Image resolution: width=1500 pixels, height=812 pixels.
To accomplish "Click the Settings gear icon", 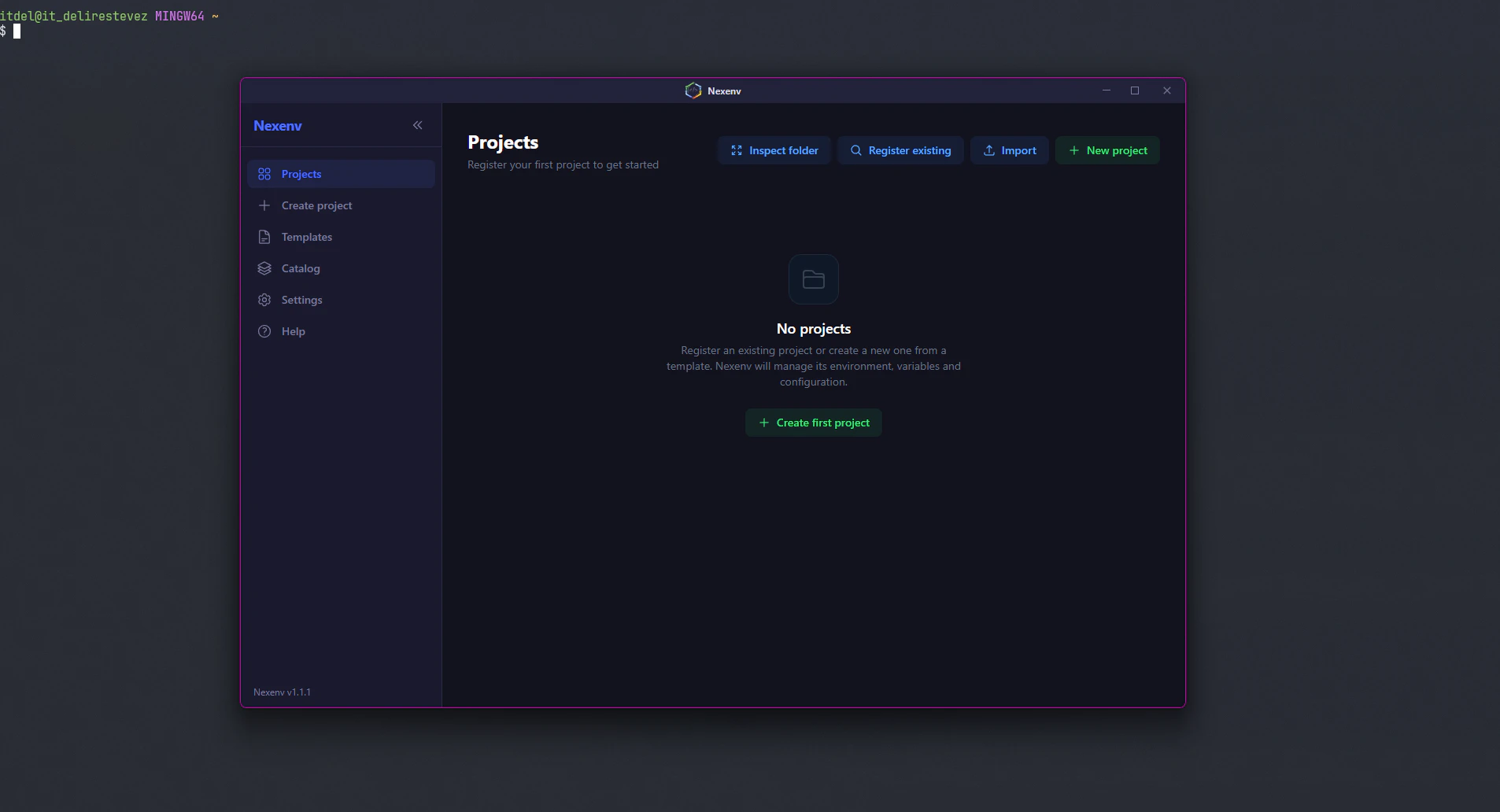I will 264,300.
